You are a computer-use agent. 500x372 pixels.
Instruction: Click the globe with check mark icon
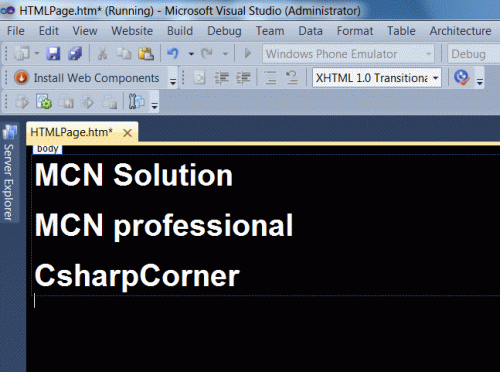[x=462, y=78]
